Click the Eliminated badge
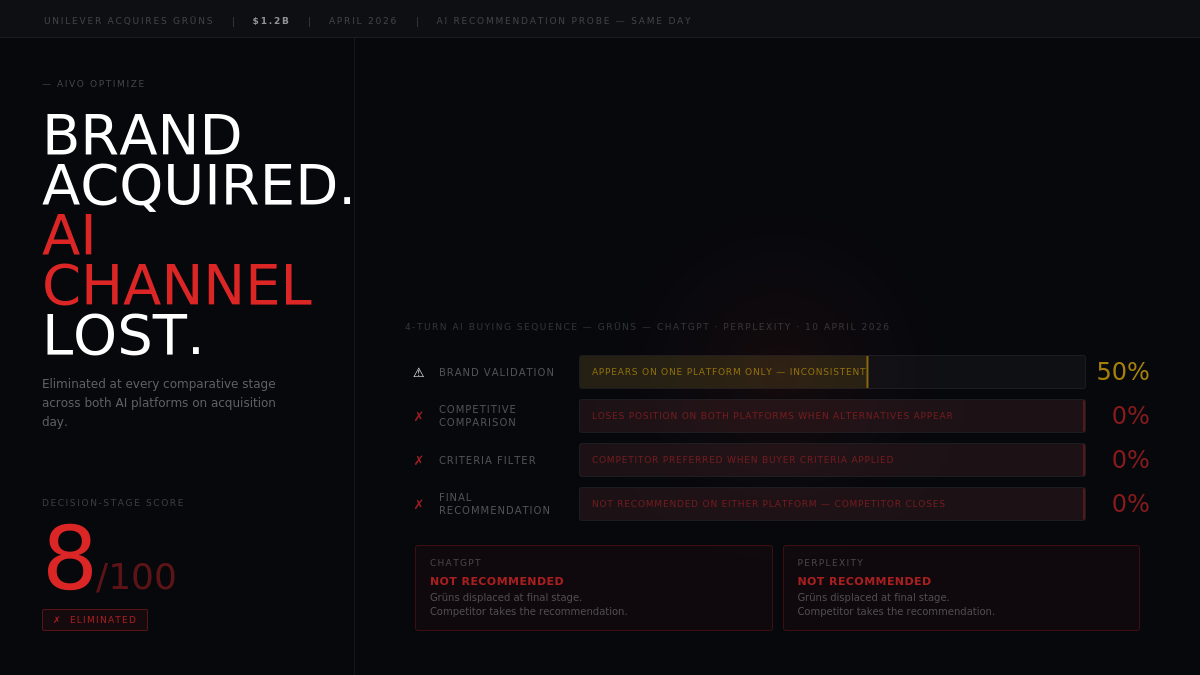 (95, 620)
